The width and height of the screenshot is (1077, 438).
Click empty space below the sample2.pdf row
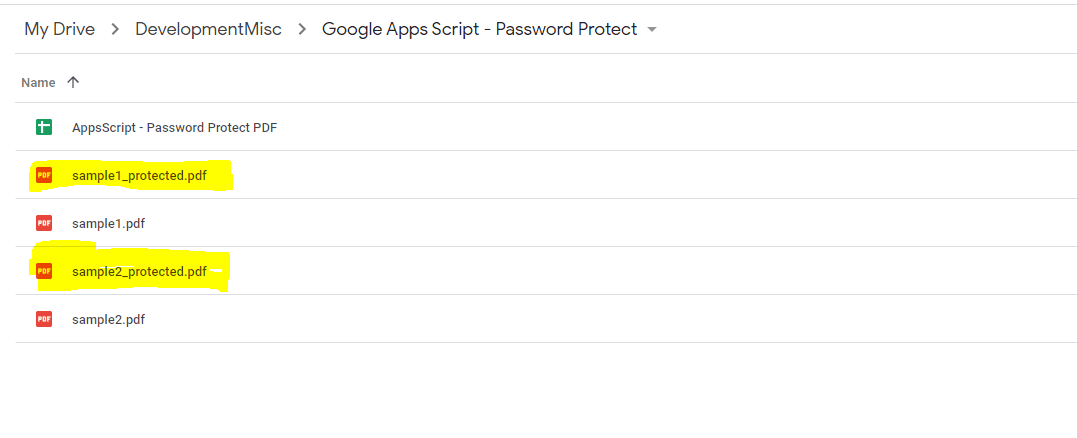click(x=540, y=390)
